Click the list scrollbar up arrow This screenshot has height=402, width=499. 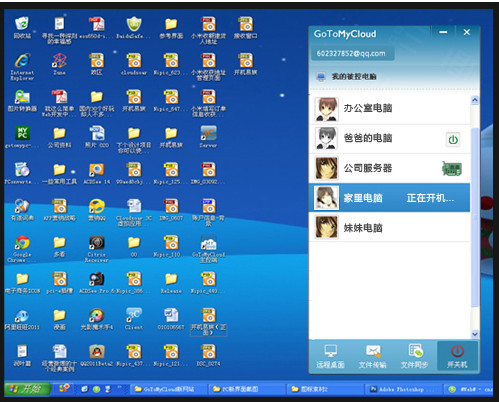pyautogui.click(x=475, y=100)
